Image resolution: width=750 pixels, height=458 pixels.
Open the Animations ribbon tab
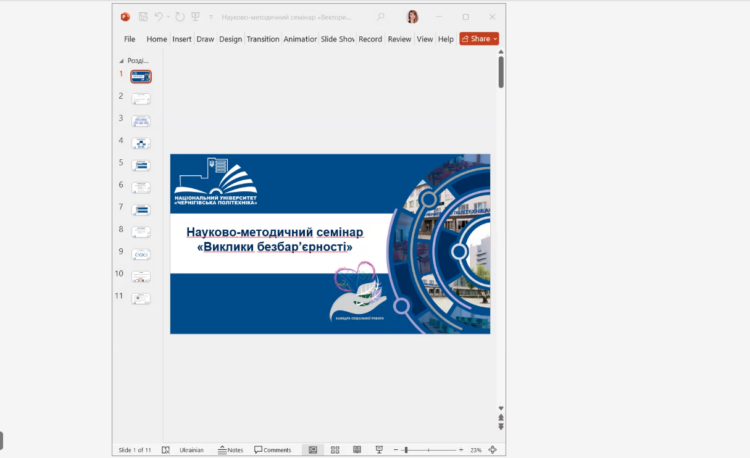[x=300, y=39]
